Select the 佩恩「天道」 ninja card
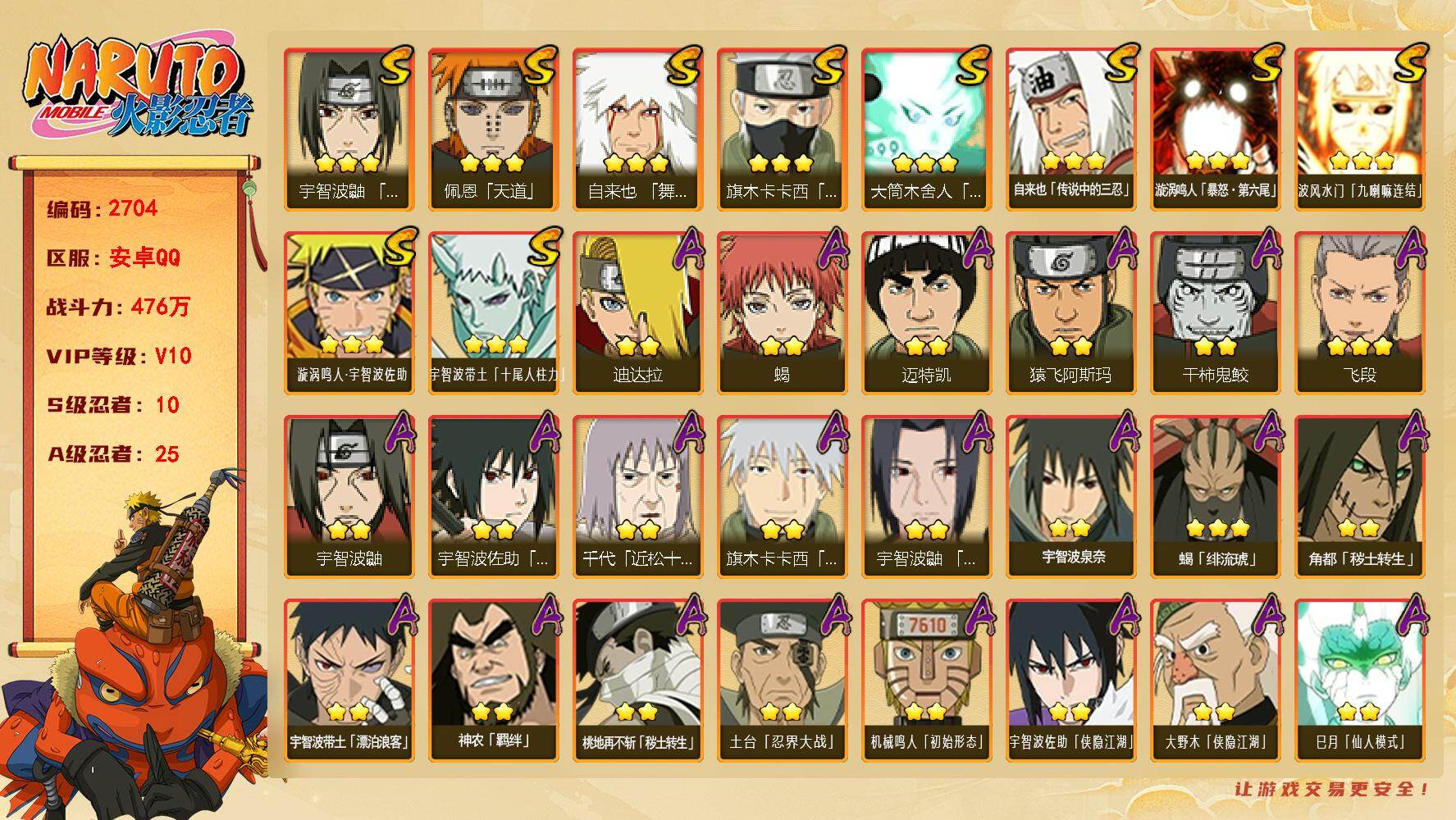The width and height of the screenshot is (1456, 820). coord(493,130)
